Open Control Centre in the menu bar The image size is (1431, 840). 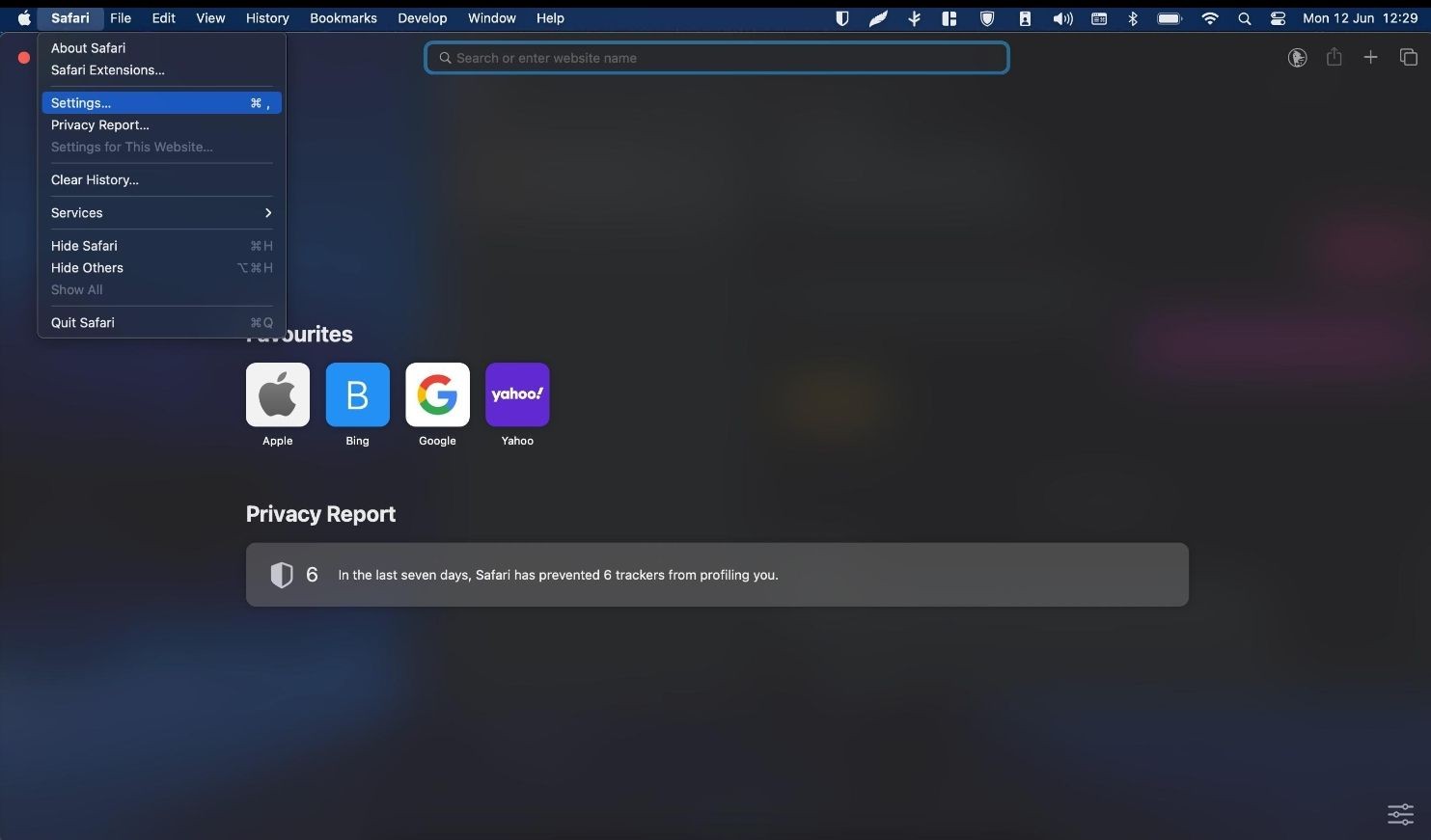1278,18
